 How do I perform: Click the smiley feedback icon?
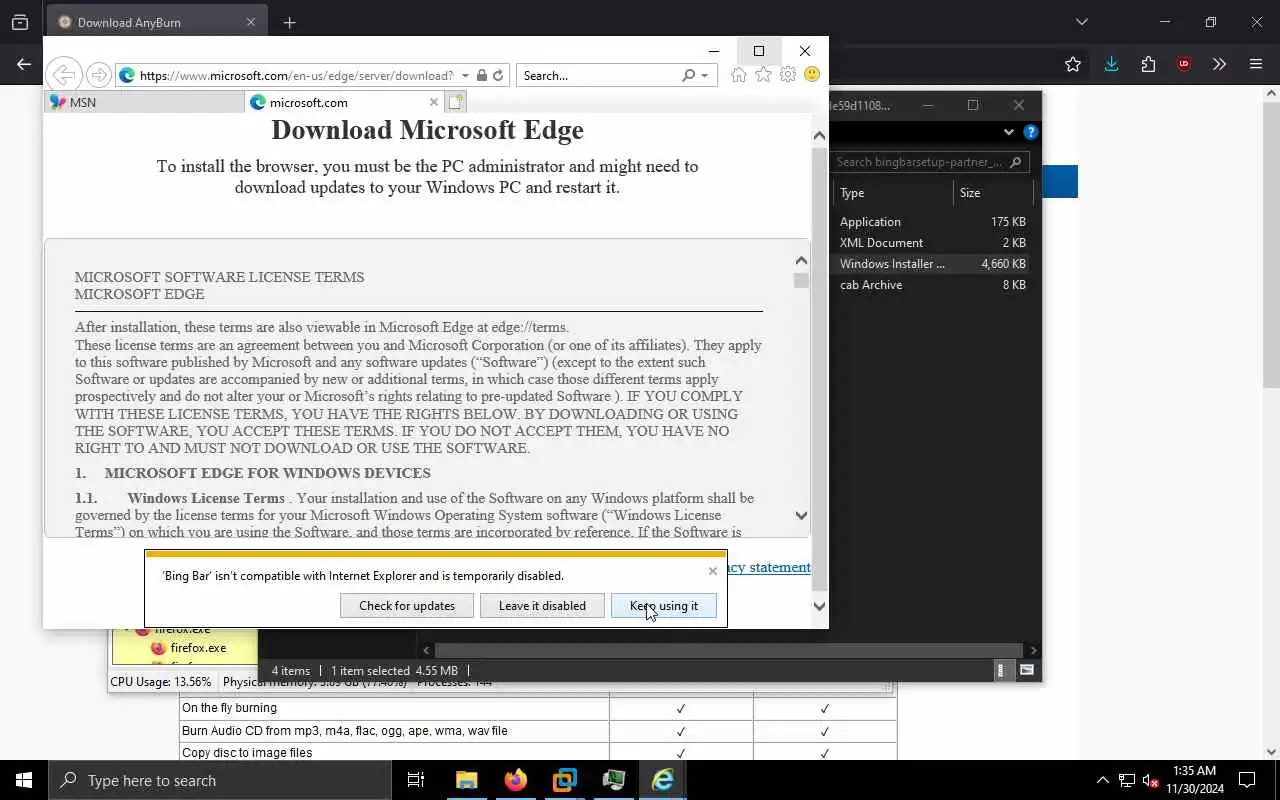tap(812, 75)
